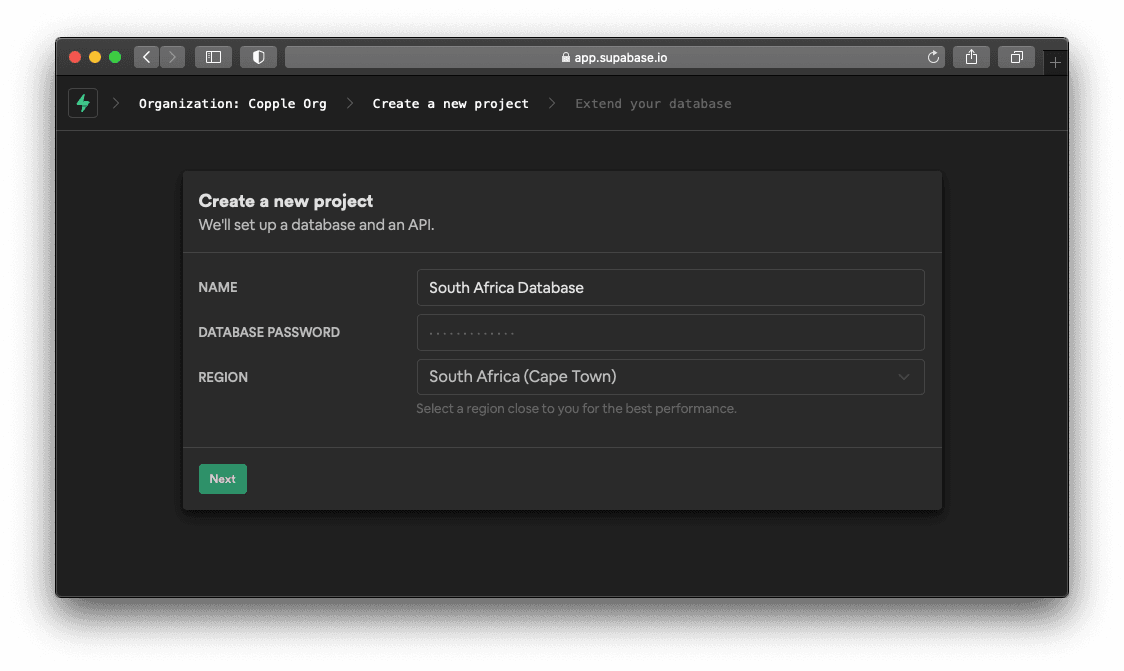
Task: Click Safari's forward navigation arrow
Action: click(172, 57)
